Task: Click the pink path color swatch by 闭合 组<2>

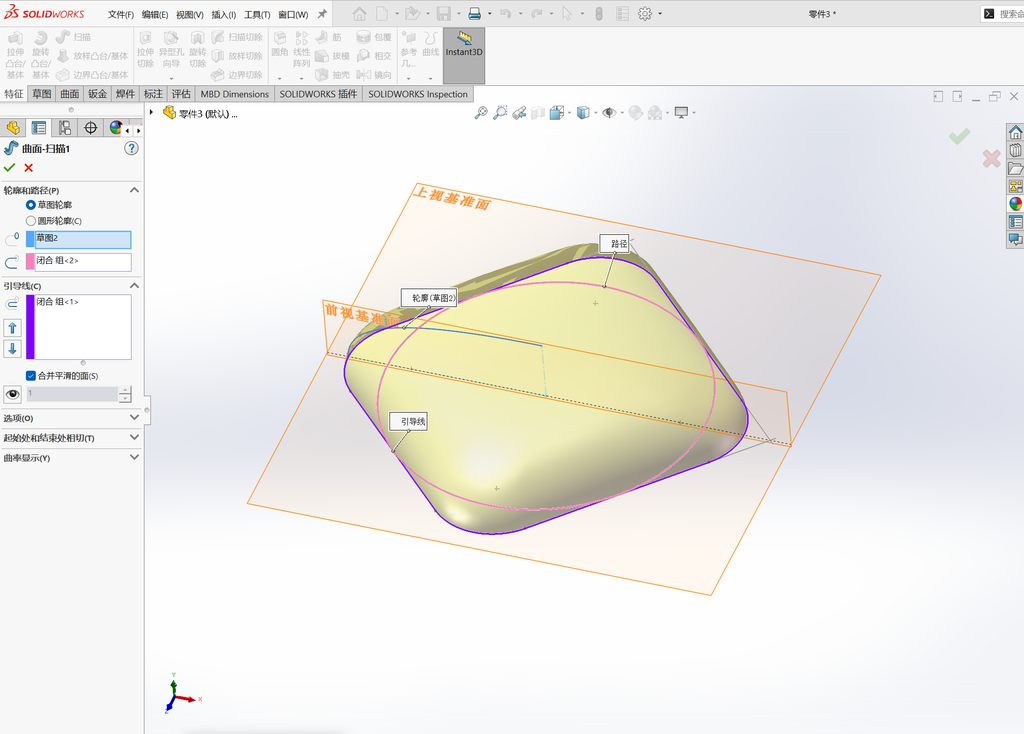Action: (30, 262)
